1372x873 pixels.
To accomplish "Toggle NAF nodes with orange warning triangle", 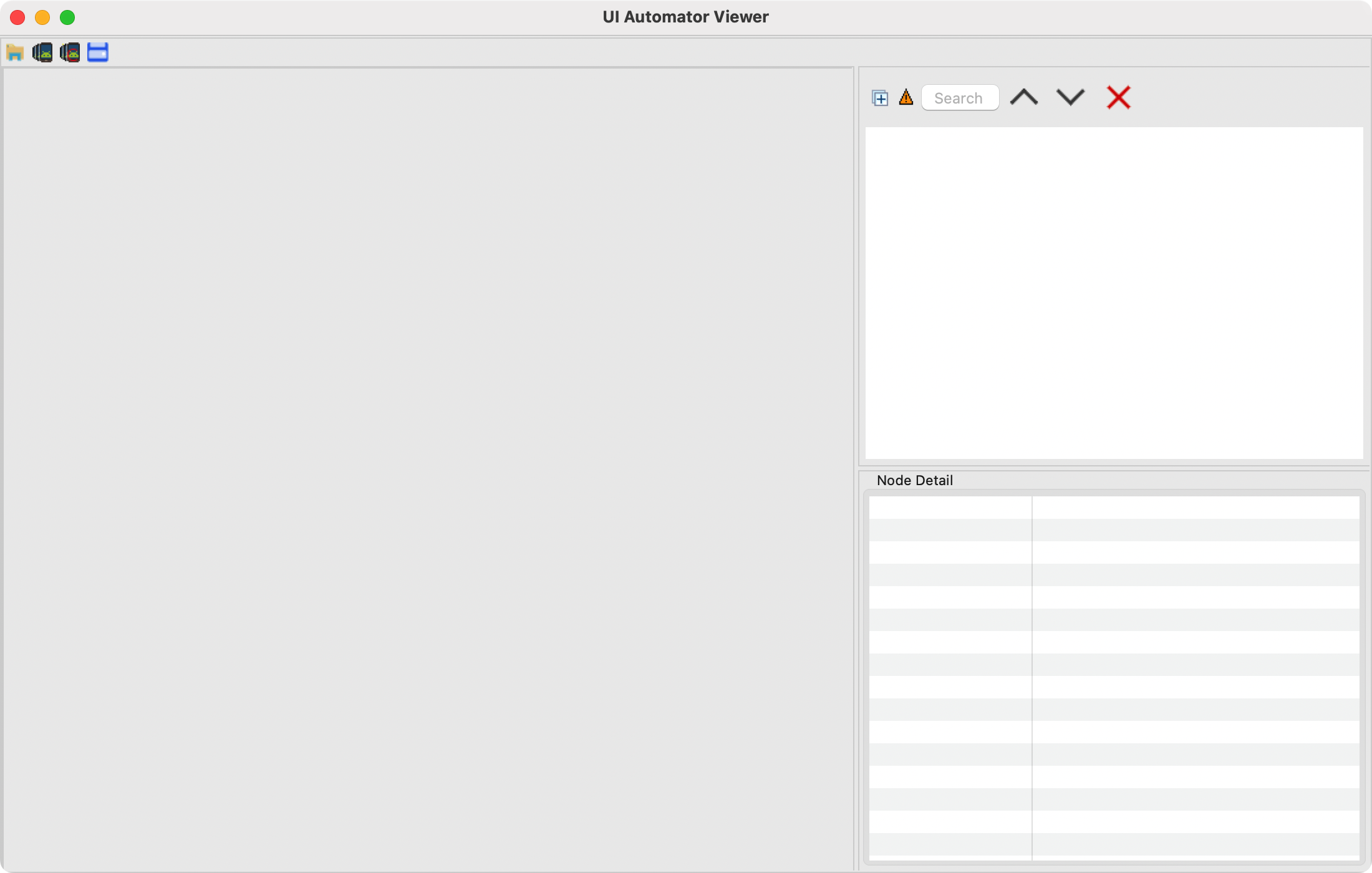I will point(906,97).
